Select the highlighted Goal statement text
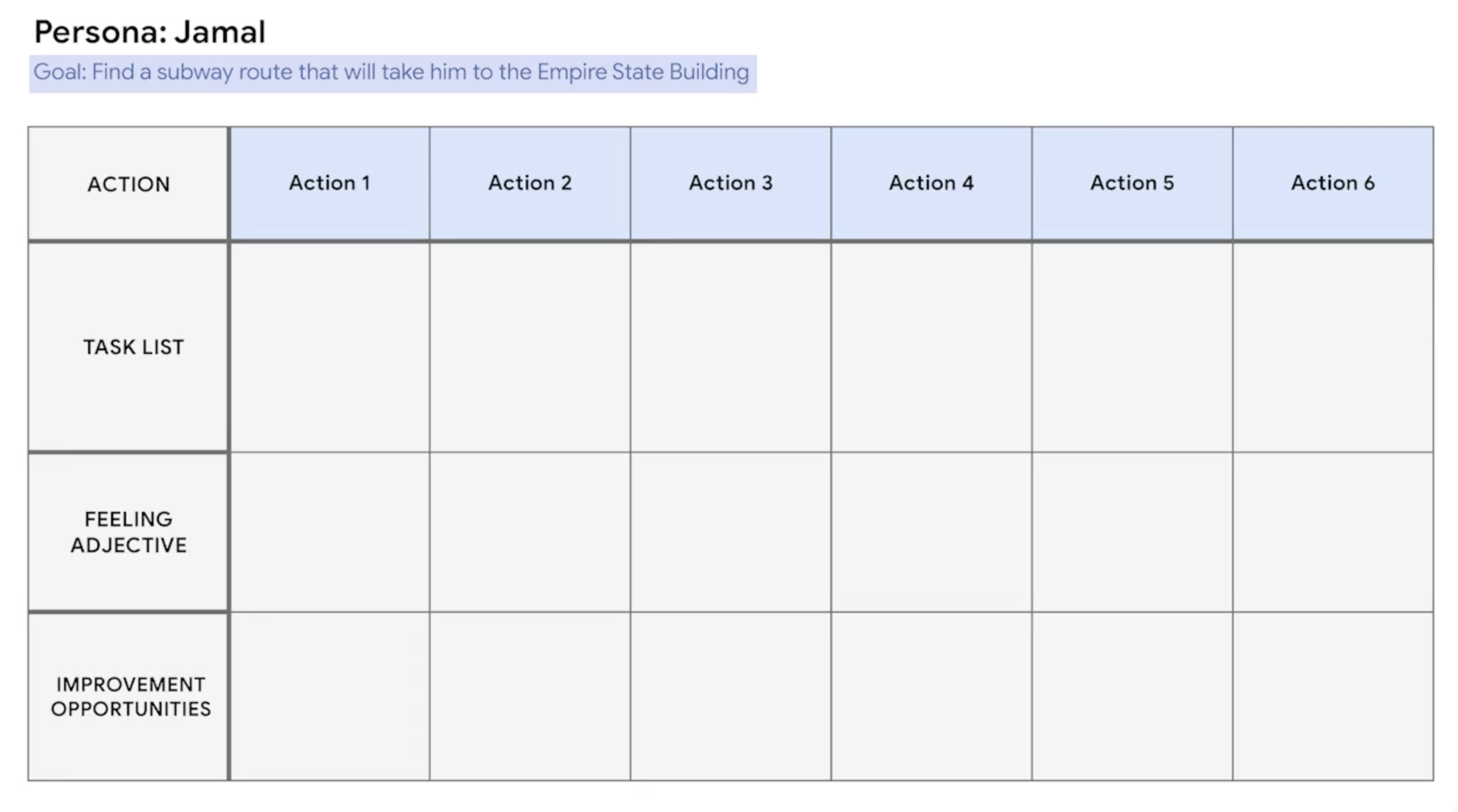The image size is (1458, 812). pos(392,73)
